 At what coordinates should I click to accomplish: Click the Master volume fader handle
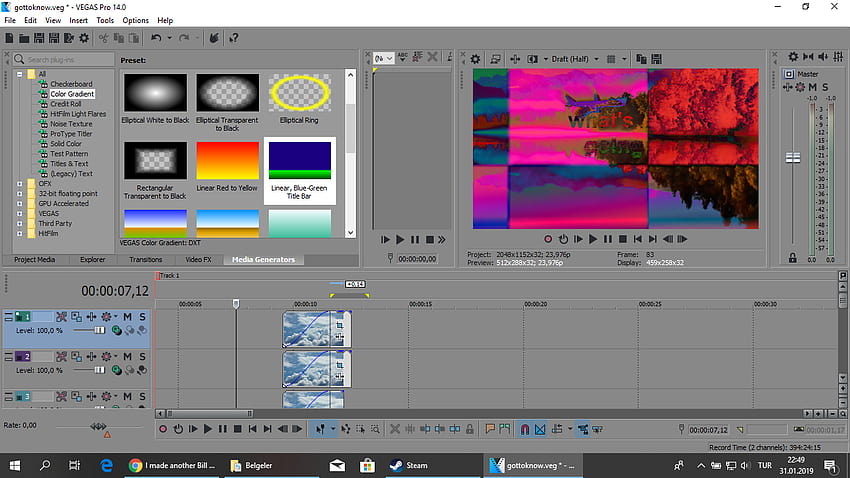click(x=793, y=158)
